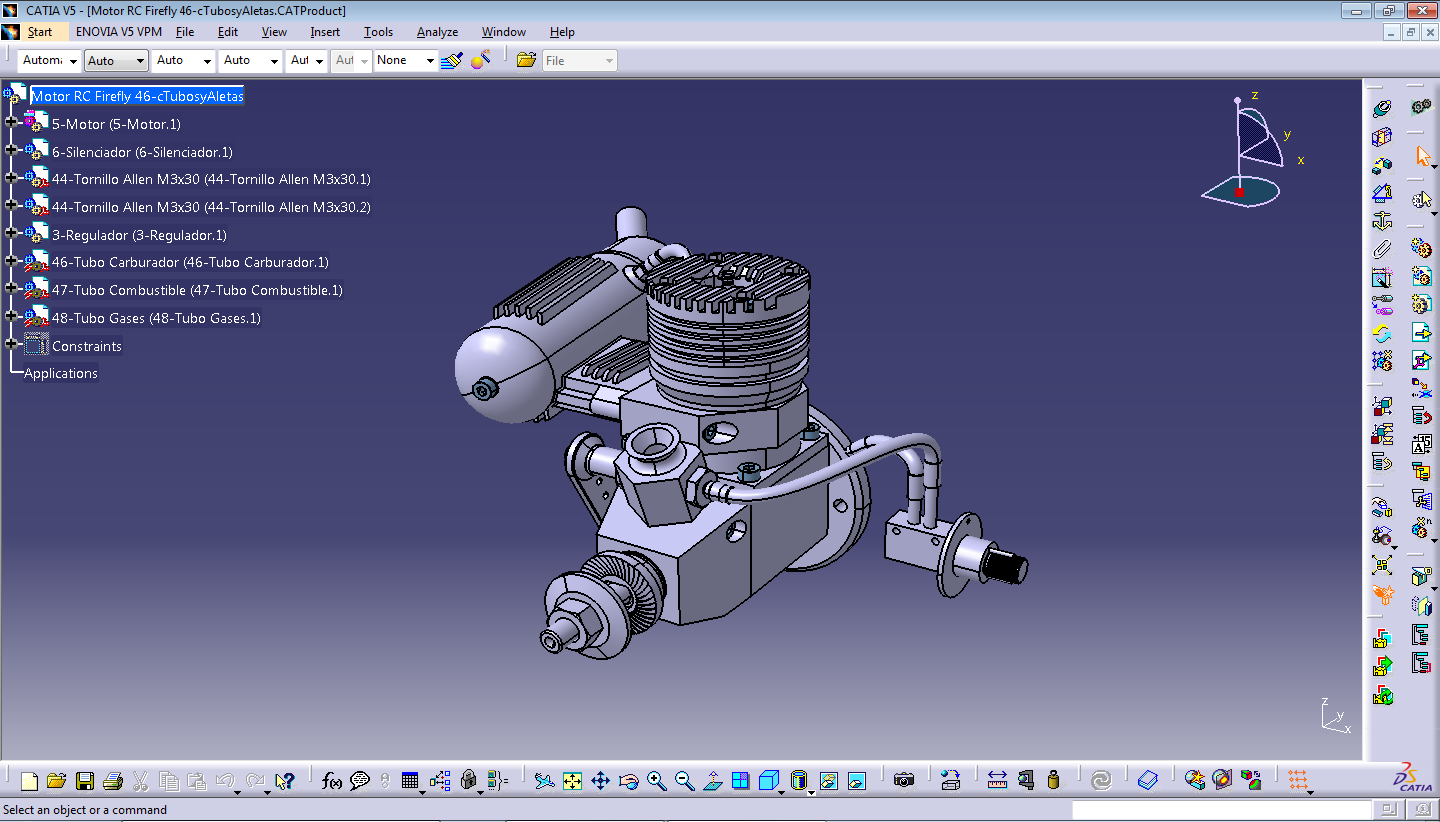Screen dimensions: 1440x822
Task: Select the Applications tree entry
Action: click(x=61, y=373)
